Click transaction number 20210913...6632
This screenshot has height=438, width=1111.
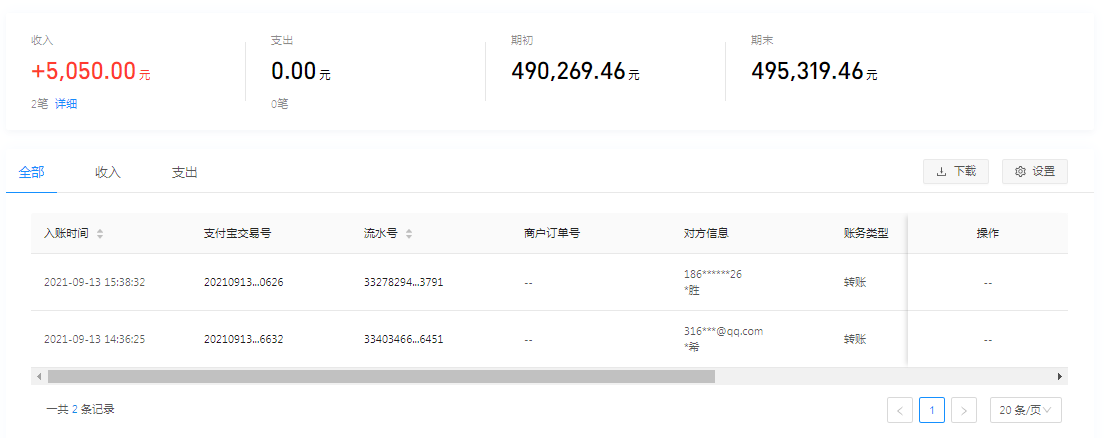tap(243, 339)
